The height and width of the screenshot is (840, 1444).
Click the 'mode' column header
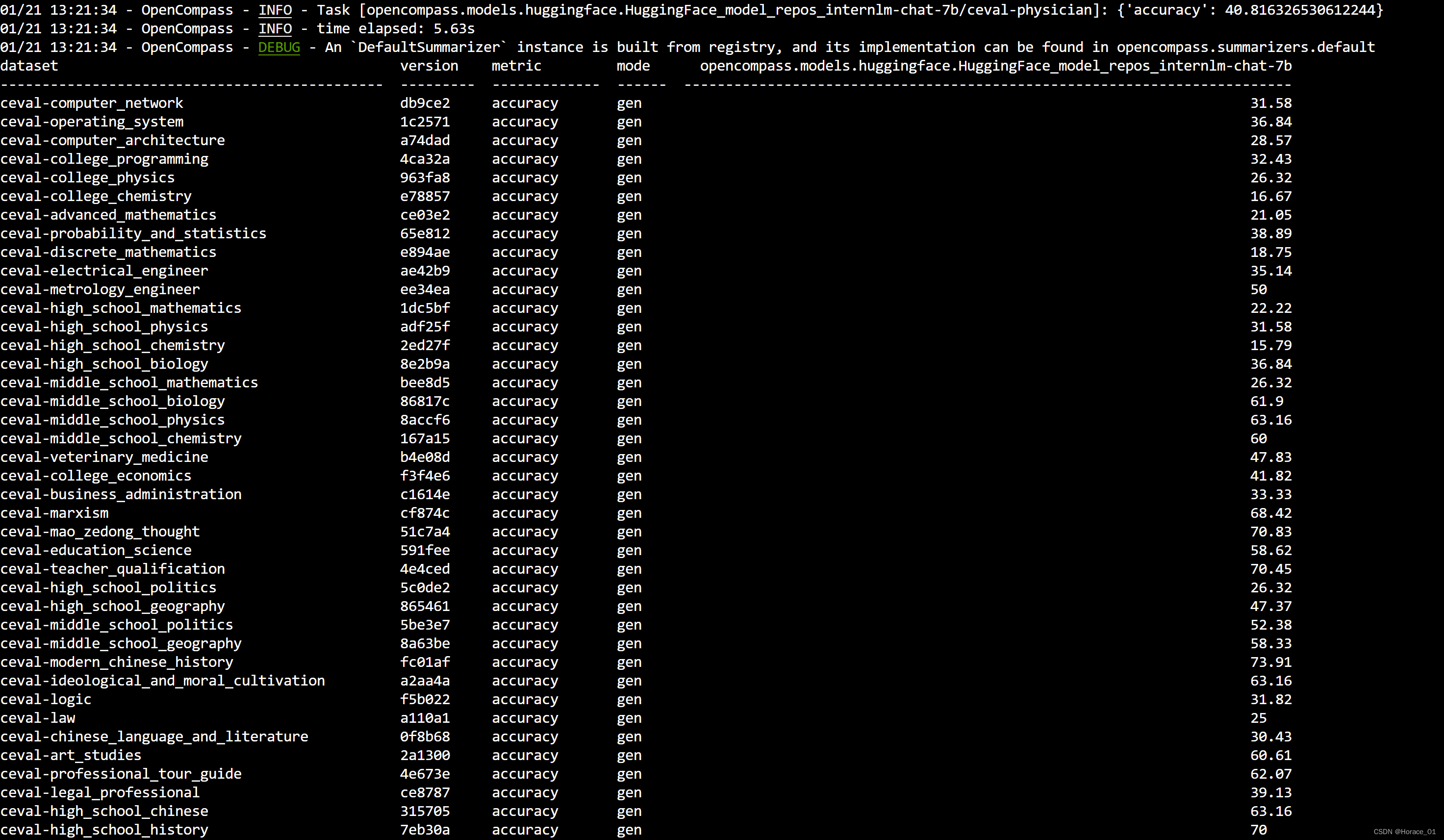[x=633, y=66]
